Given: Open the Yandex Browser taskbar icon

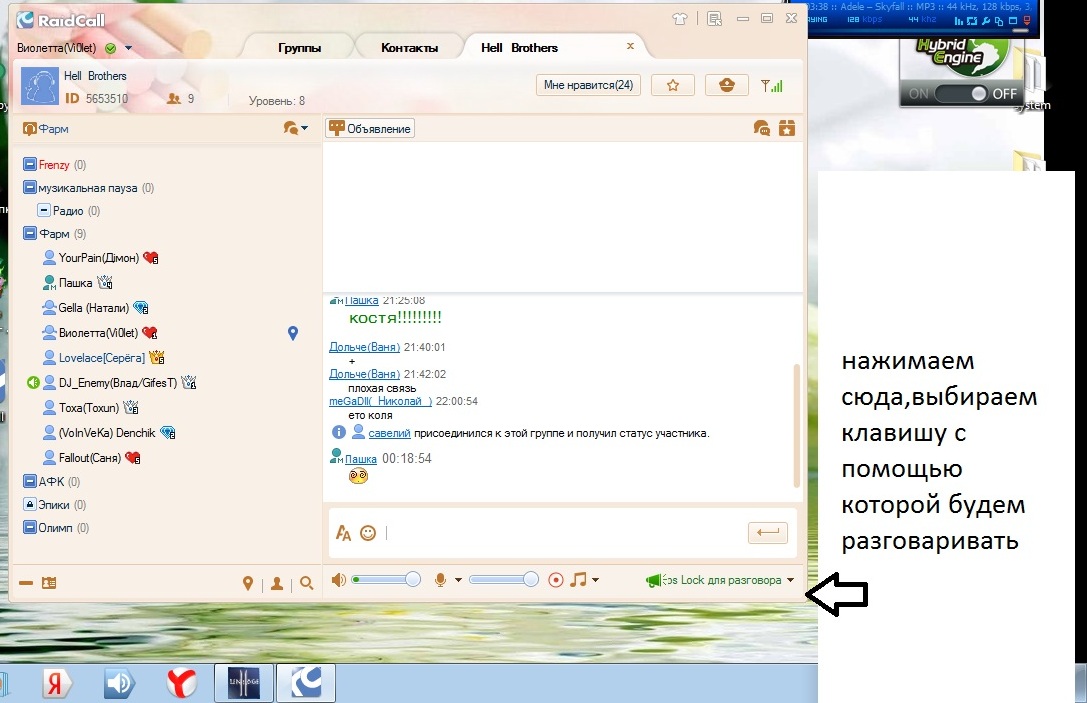Looking at the screenshot, I should click(182, 684).
